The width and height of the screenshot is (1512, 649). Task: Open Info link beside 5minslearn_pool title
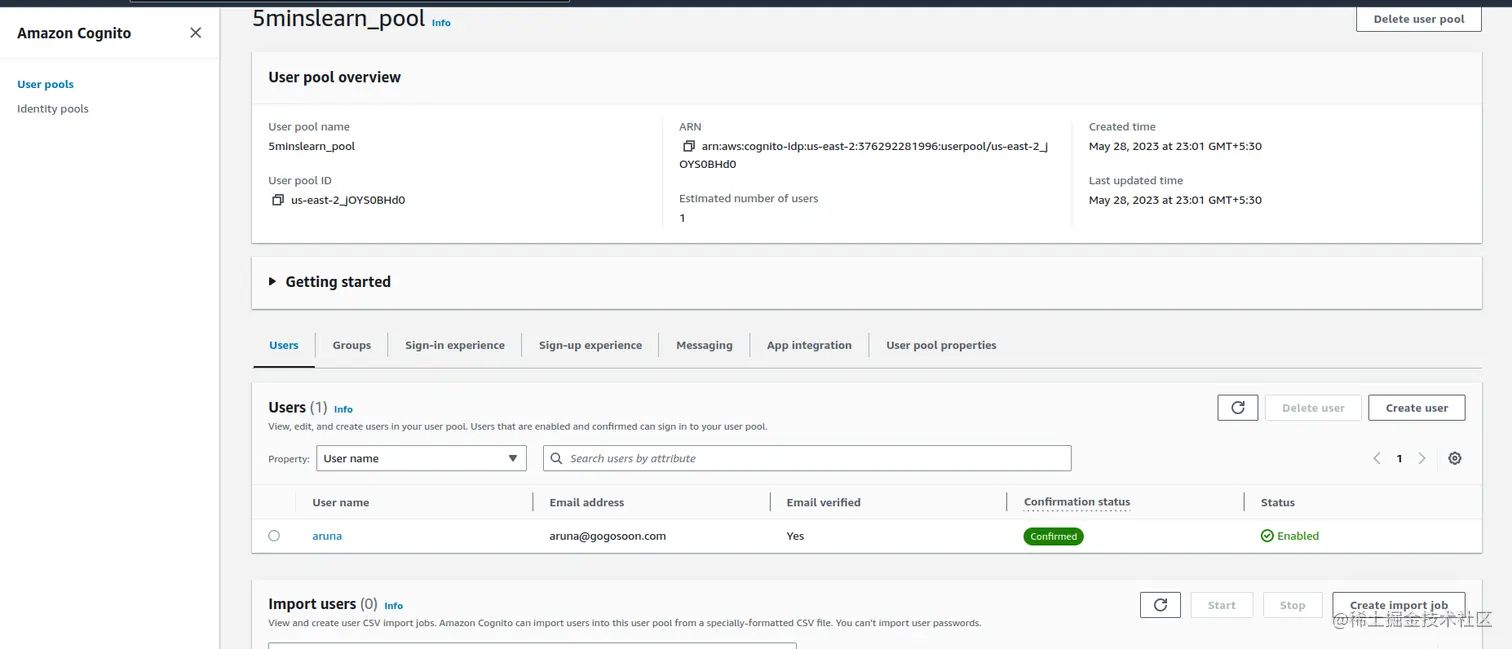tap(441, 22)
